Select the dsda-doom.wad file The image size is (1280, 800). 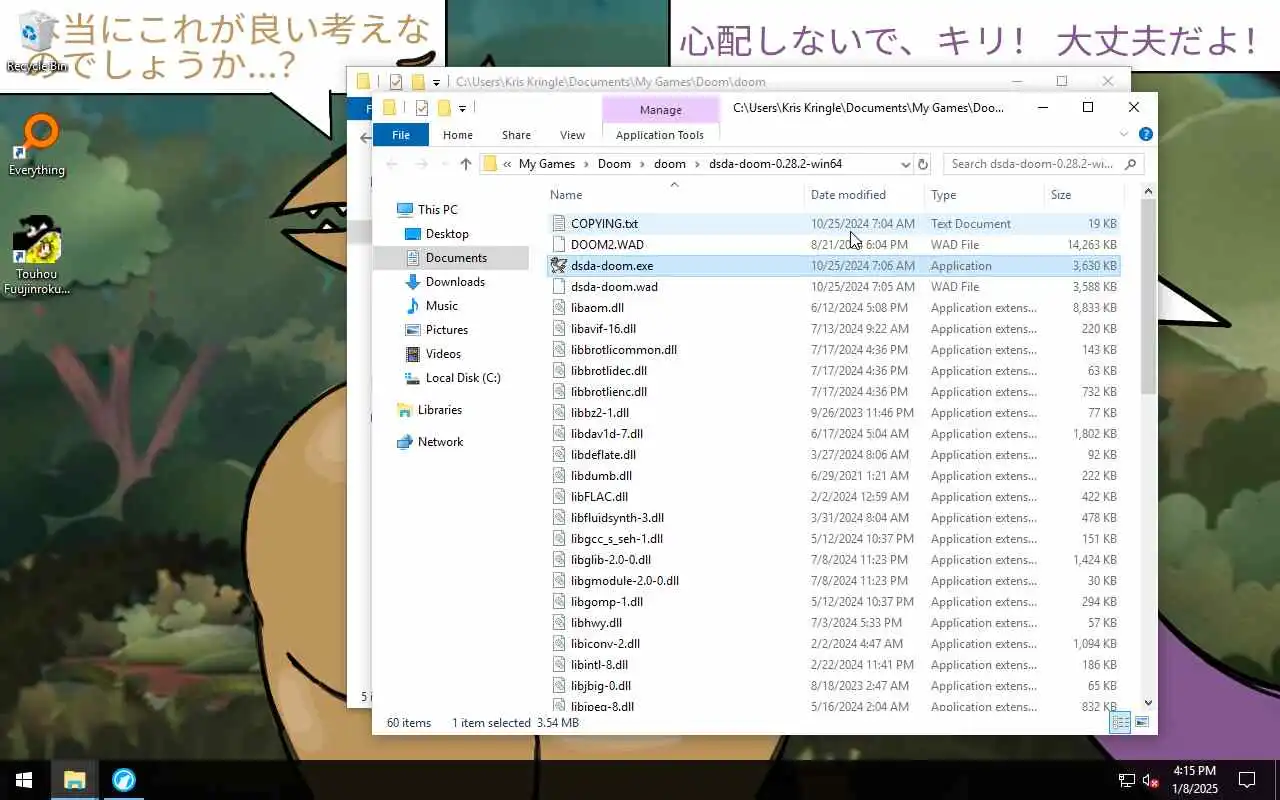point(833,287)
